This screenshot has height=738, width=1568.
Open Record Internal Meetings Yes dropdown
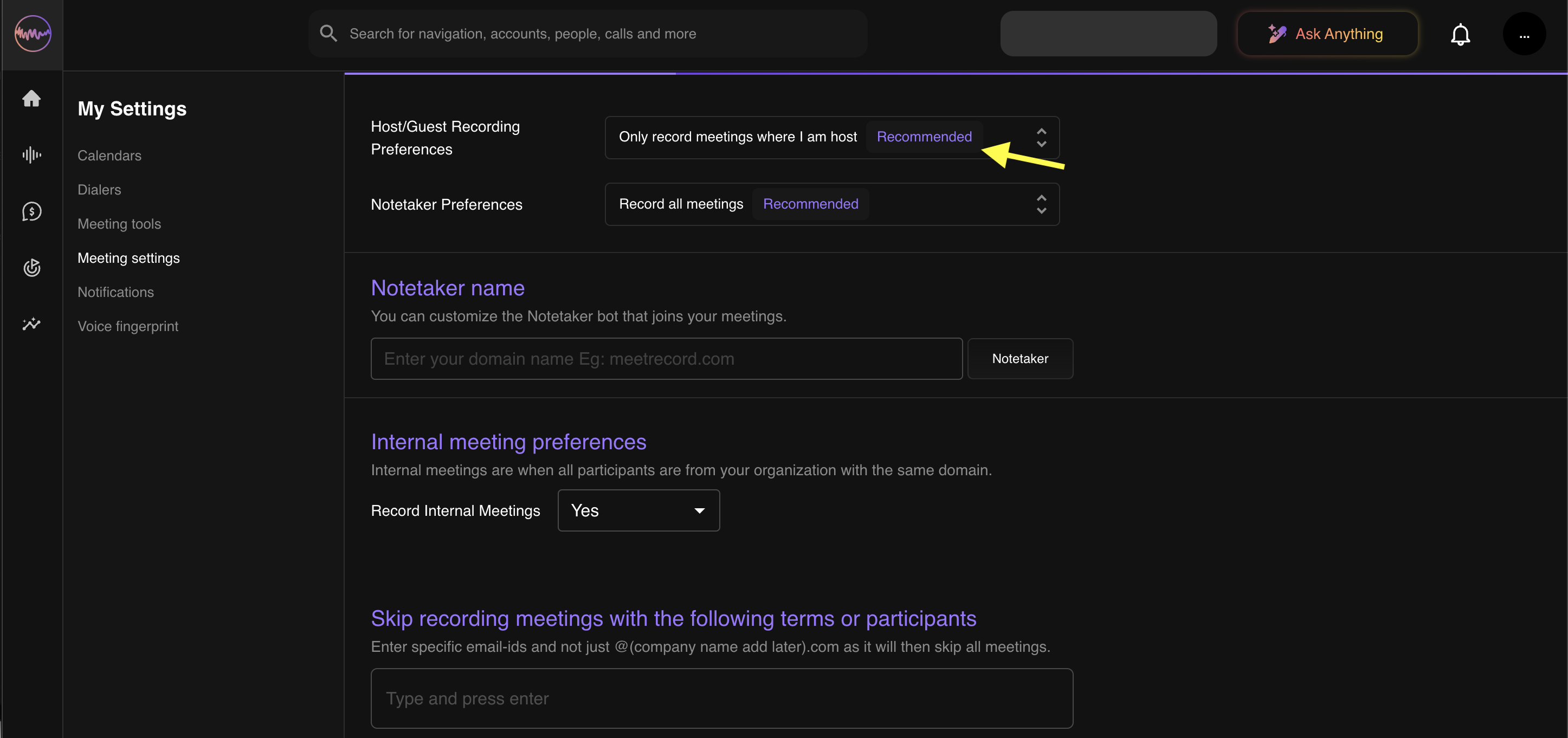tap(638, 510)
